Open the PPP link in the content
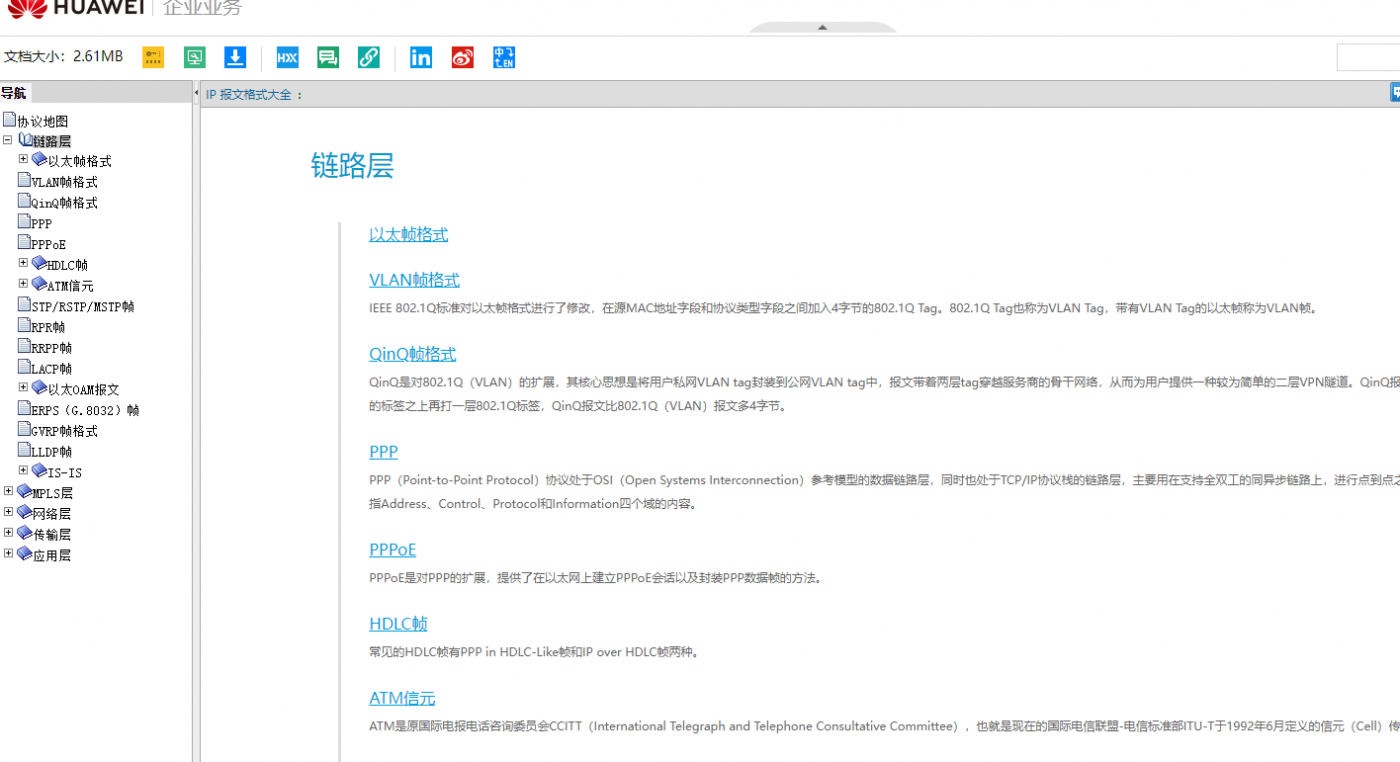The image size is (1400, 762). click(x=383, y=453)
